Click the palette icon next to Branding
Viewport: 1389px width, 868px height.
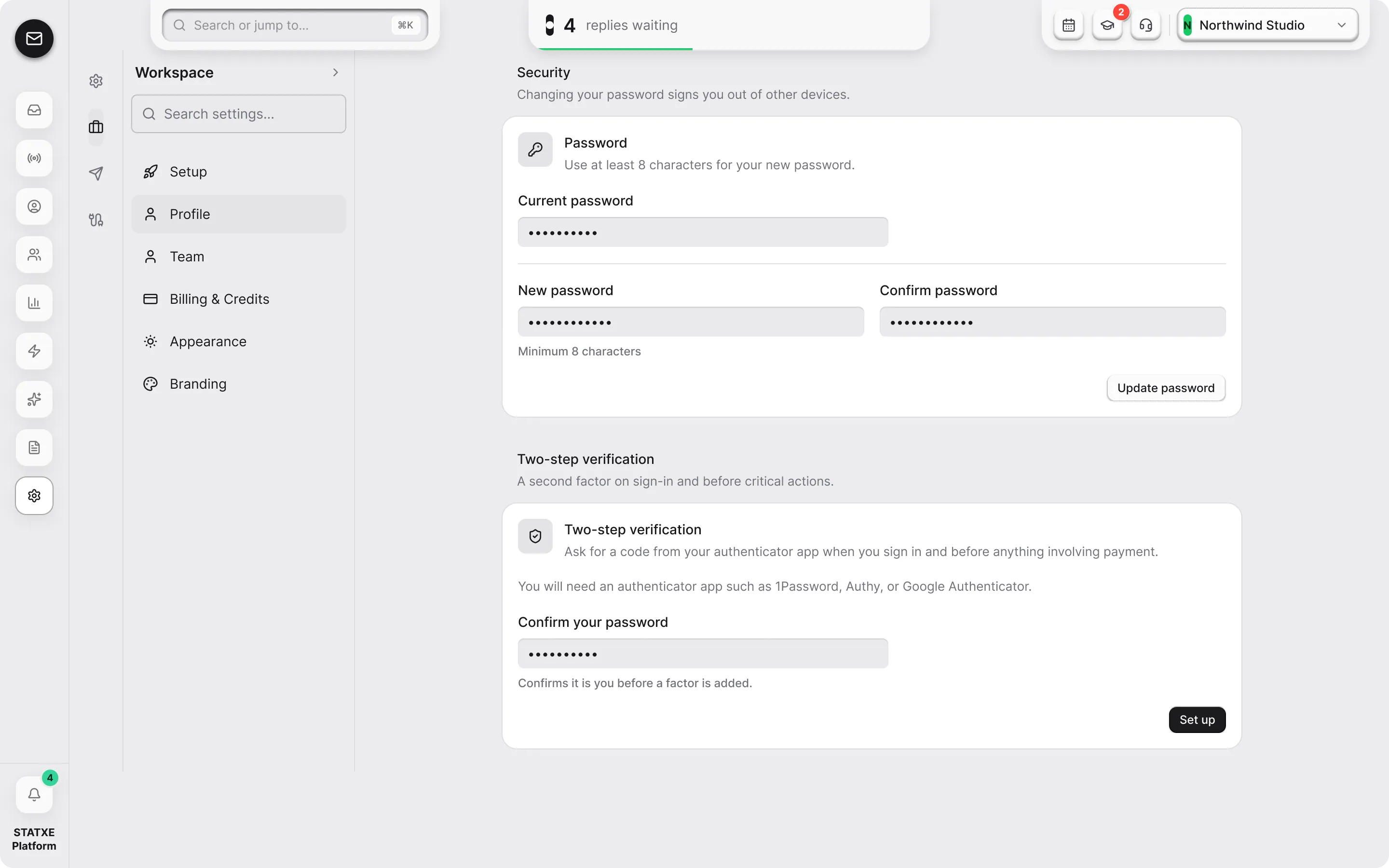(x=150, y=384)
